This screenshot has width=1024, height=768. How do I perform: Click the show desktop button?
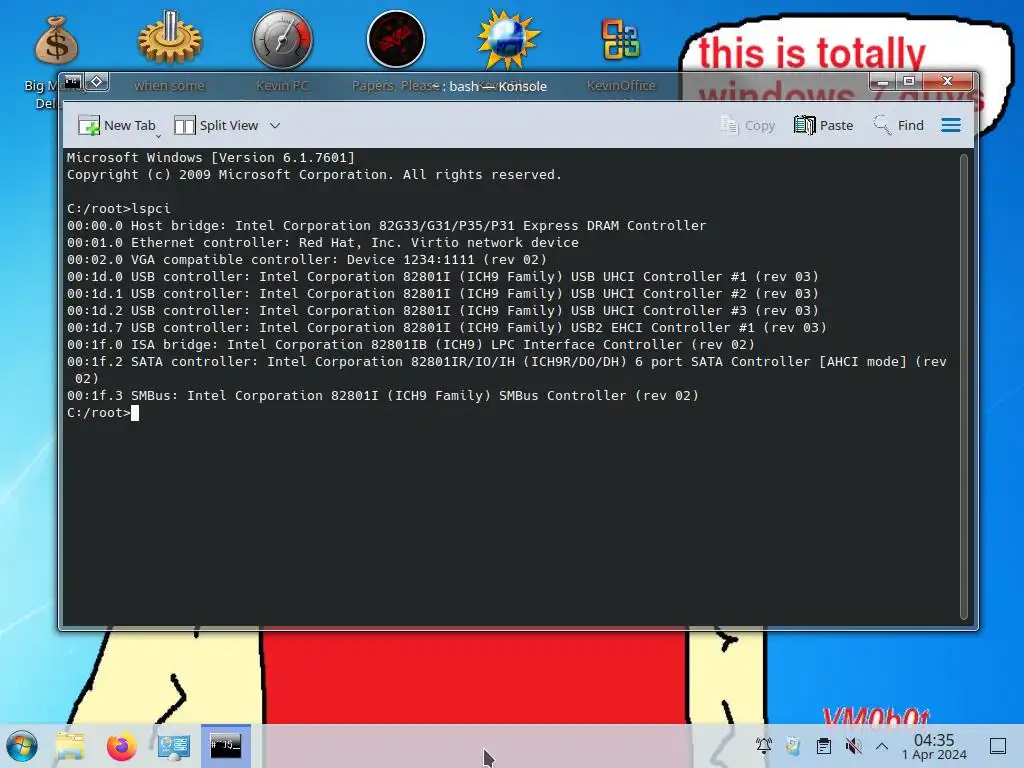click(x=998, y=746)
